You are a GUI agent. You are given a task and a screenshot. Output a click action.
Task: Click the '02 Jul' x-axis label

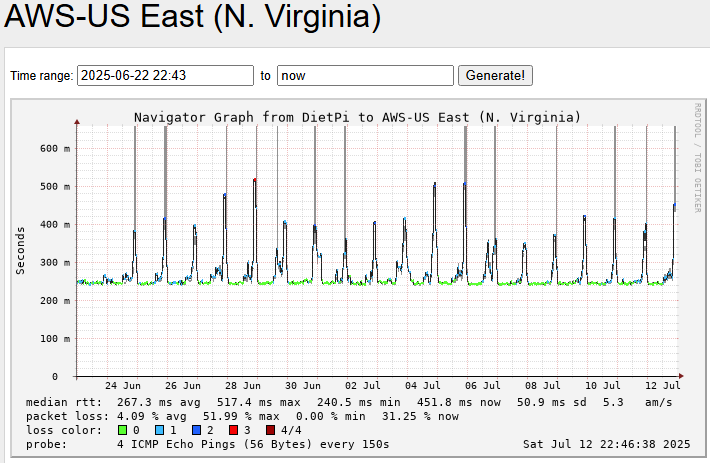point(363,386)
